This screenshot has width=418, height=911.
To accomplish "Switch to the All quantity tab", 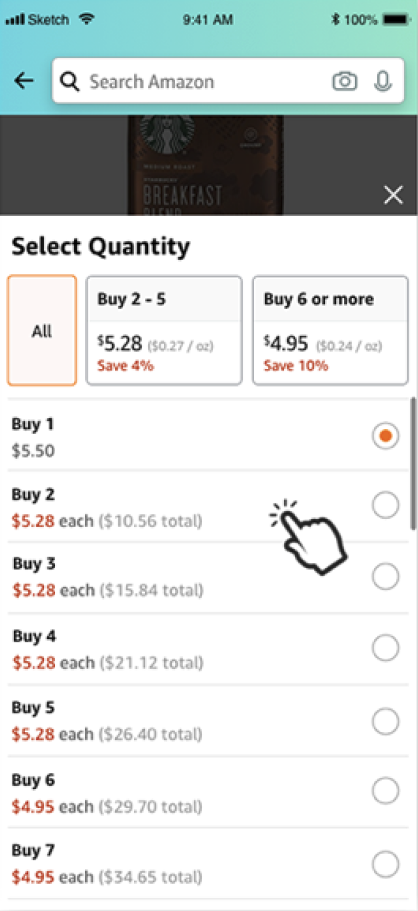I will (42, 331).
